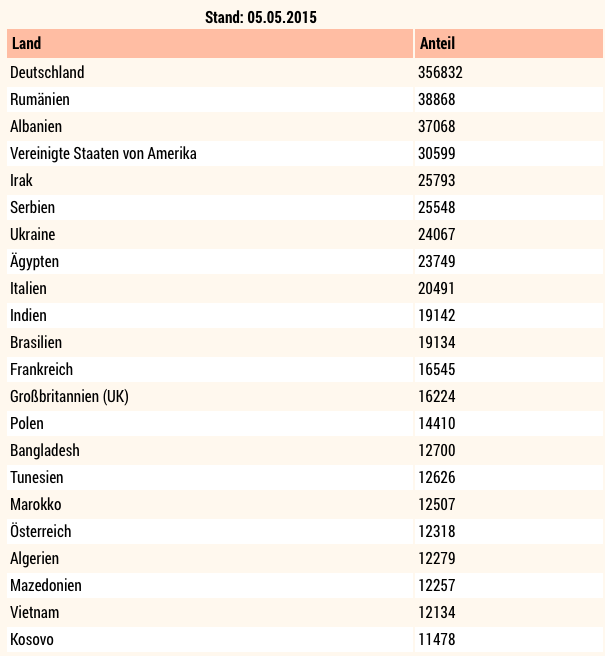The image size is (605, 656).
Task: Click Vereinigte Staaten von Amerika
Action: pos(103,154)
